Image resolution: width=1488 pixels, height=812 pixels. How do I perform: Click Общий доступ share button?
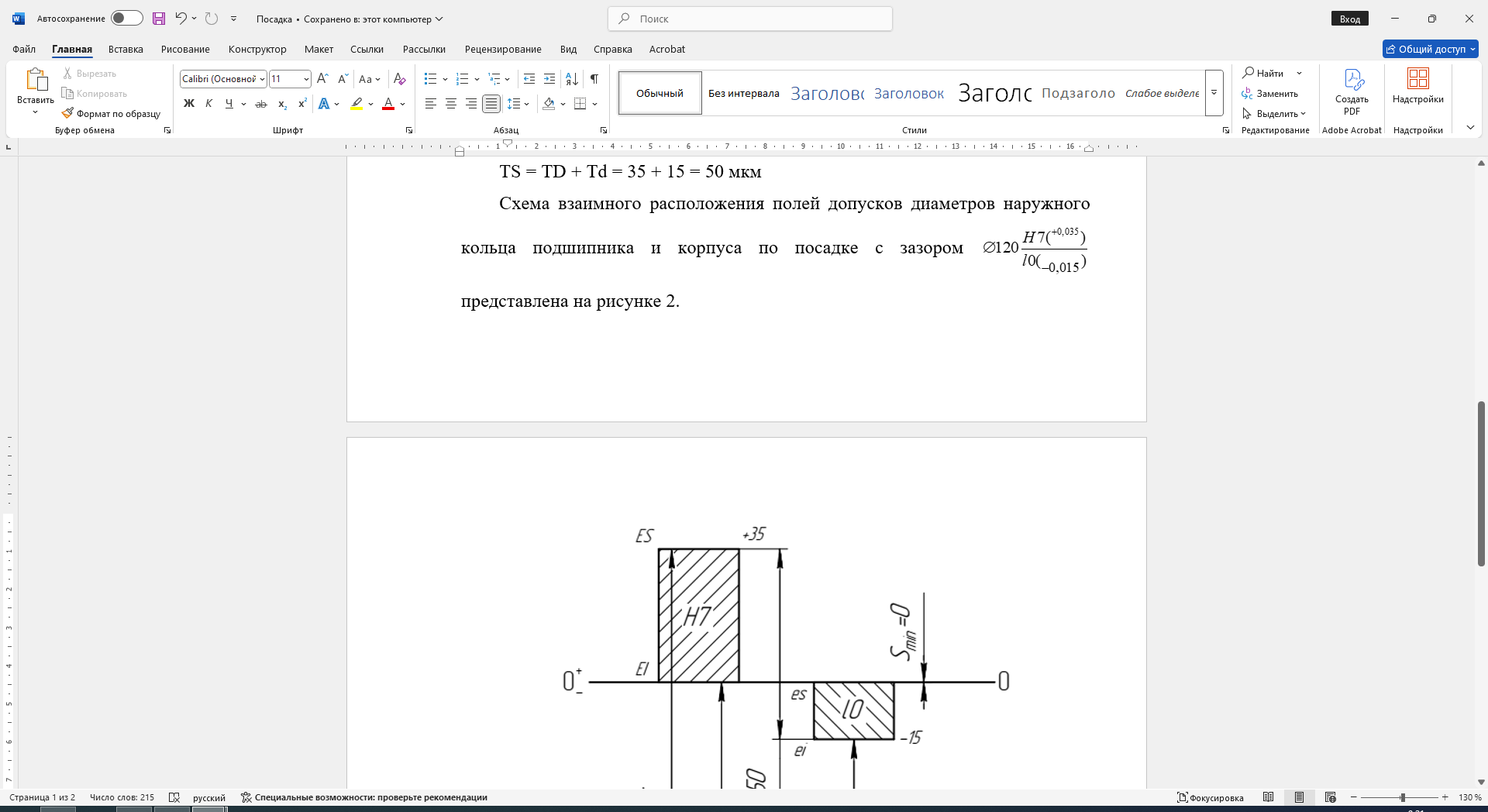[x=1431, y=49]
